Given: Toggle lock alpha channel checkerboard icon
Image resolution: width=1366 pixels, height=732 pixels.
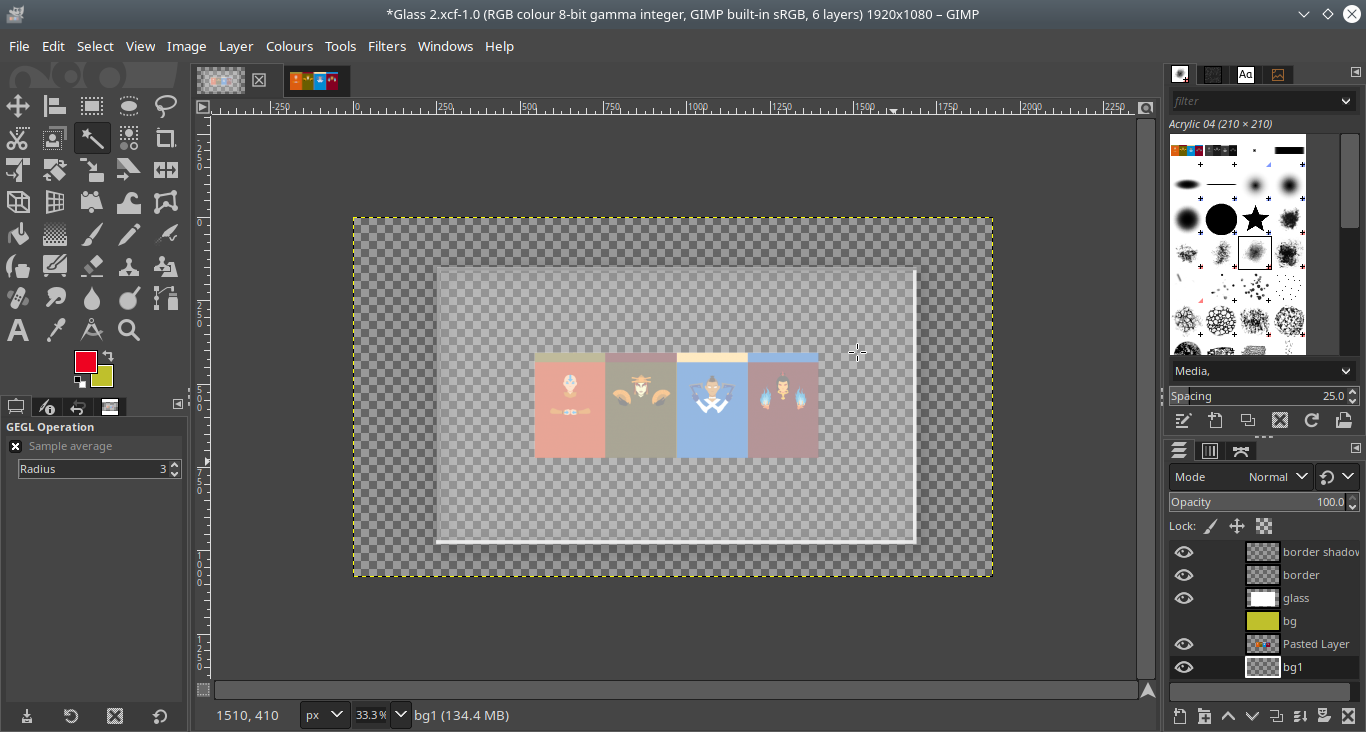Looking at the screenshot, I should point(1264,526).
